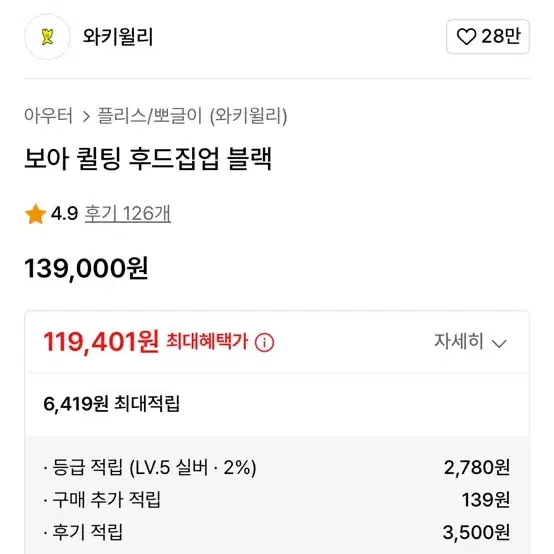Open the 최대혜택가 info circle icon
Image resolution: width=554 pixels, height=554 pixels.
point(264,342)
